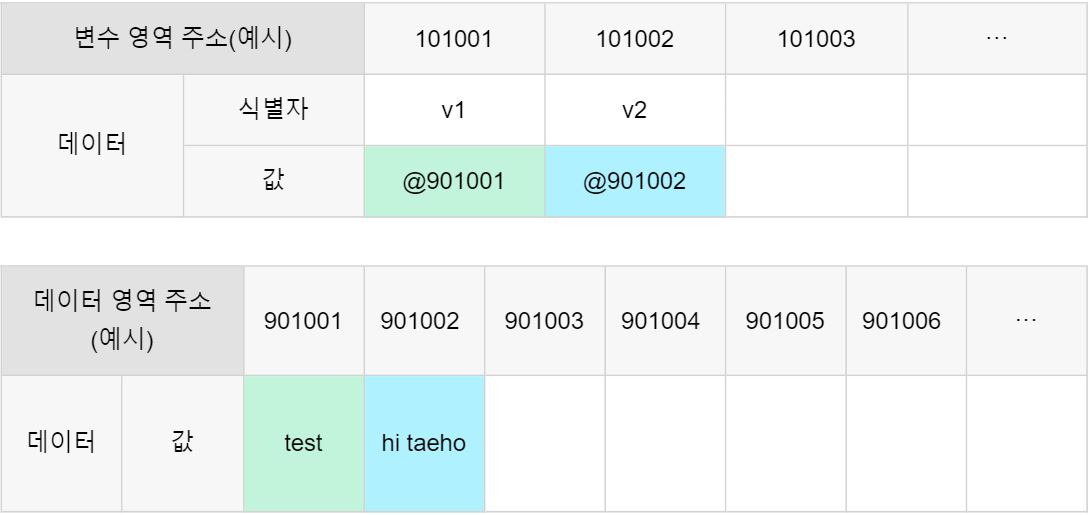The height and width of the screenshot is (515, 1090).
Task: Click the 식별자 row label
Action: (273, 110)
